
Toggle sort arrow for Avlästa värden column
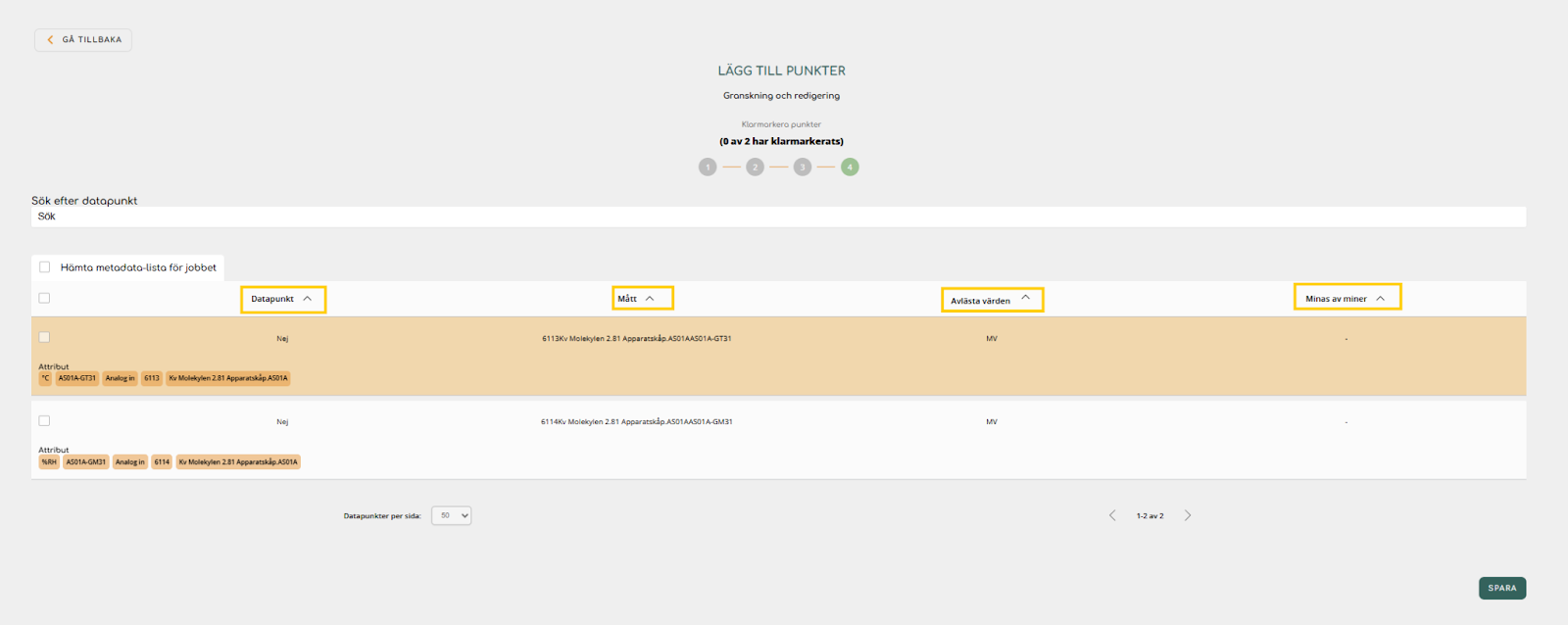(x=1025, y=298)
